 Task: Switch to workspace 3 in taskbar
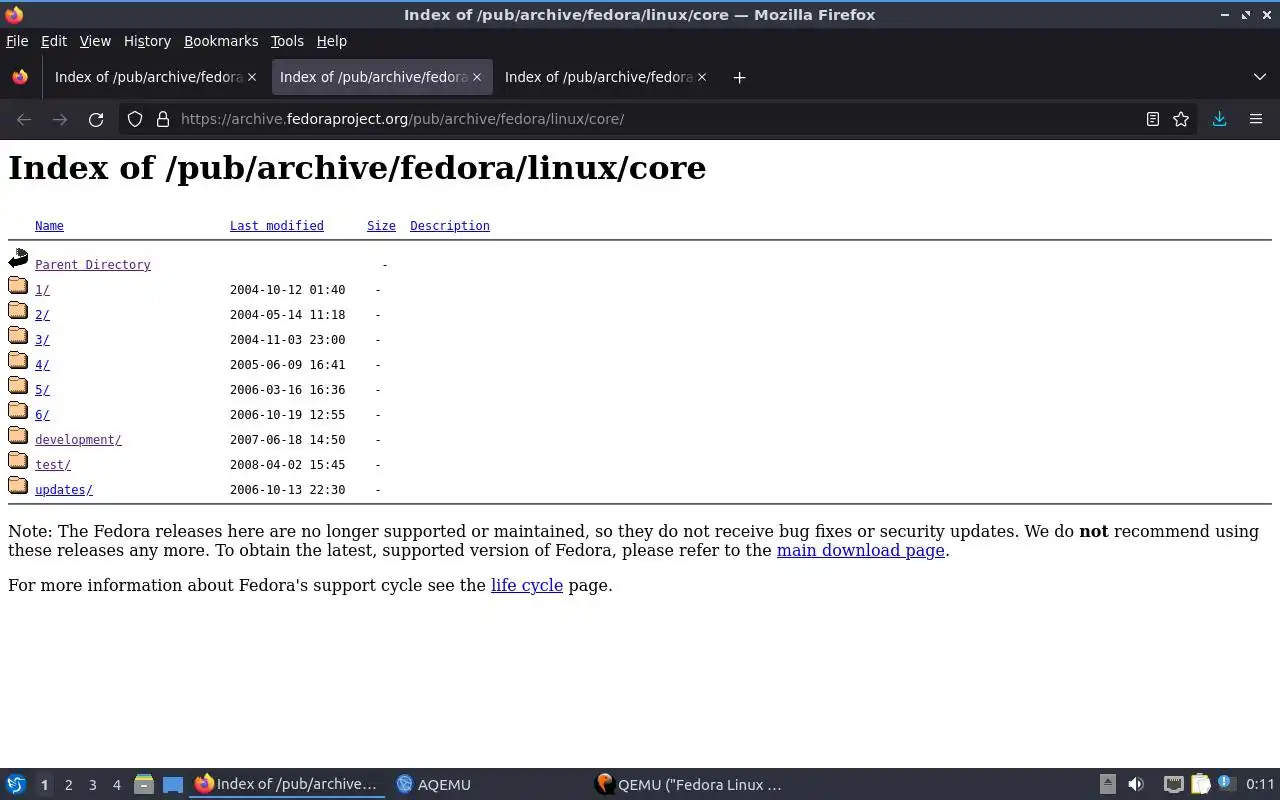point(92,785)
